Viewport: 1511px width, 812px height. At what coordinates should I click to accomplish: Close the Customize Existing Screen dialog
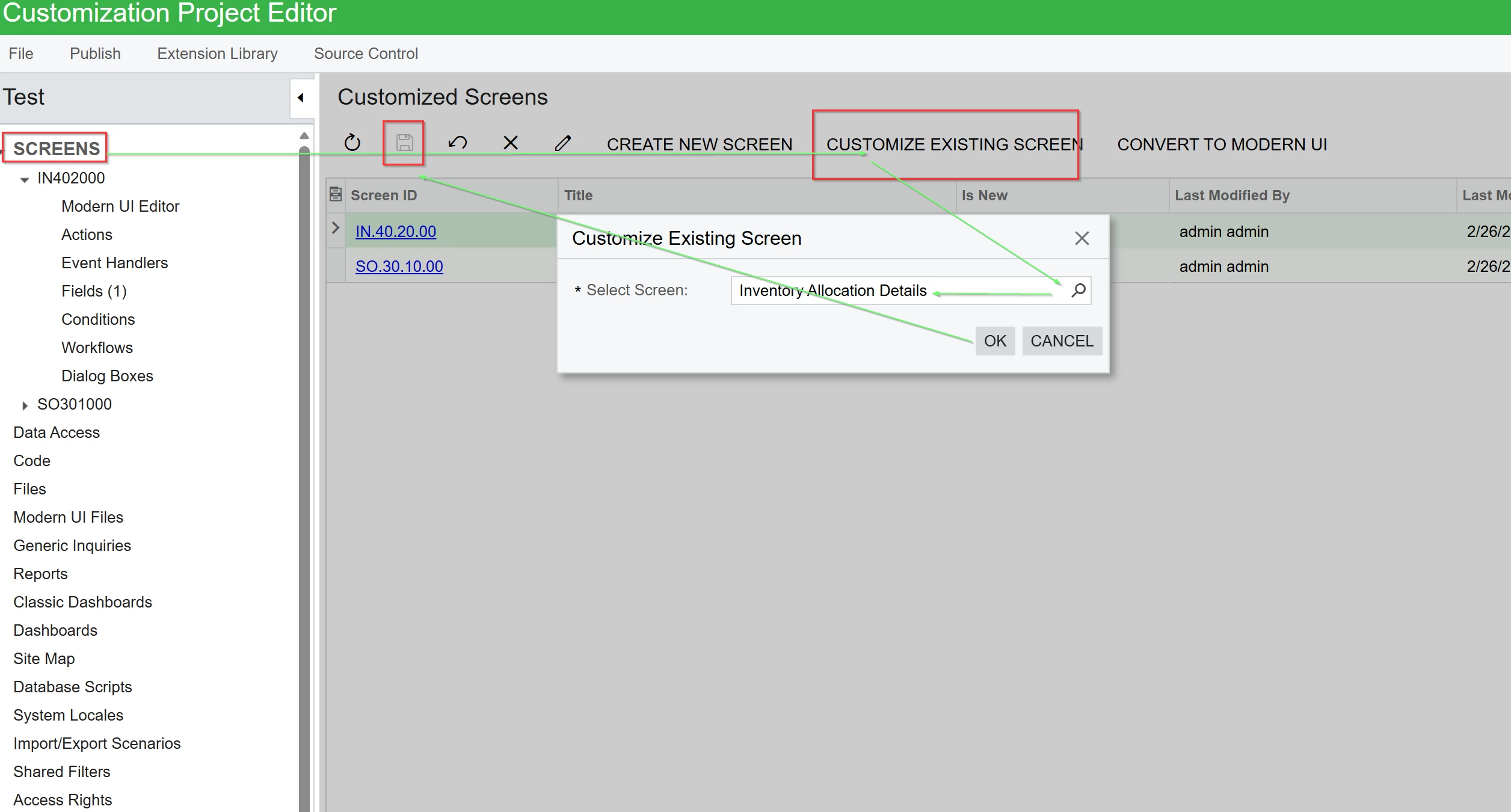1082,238
